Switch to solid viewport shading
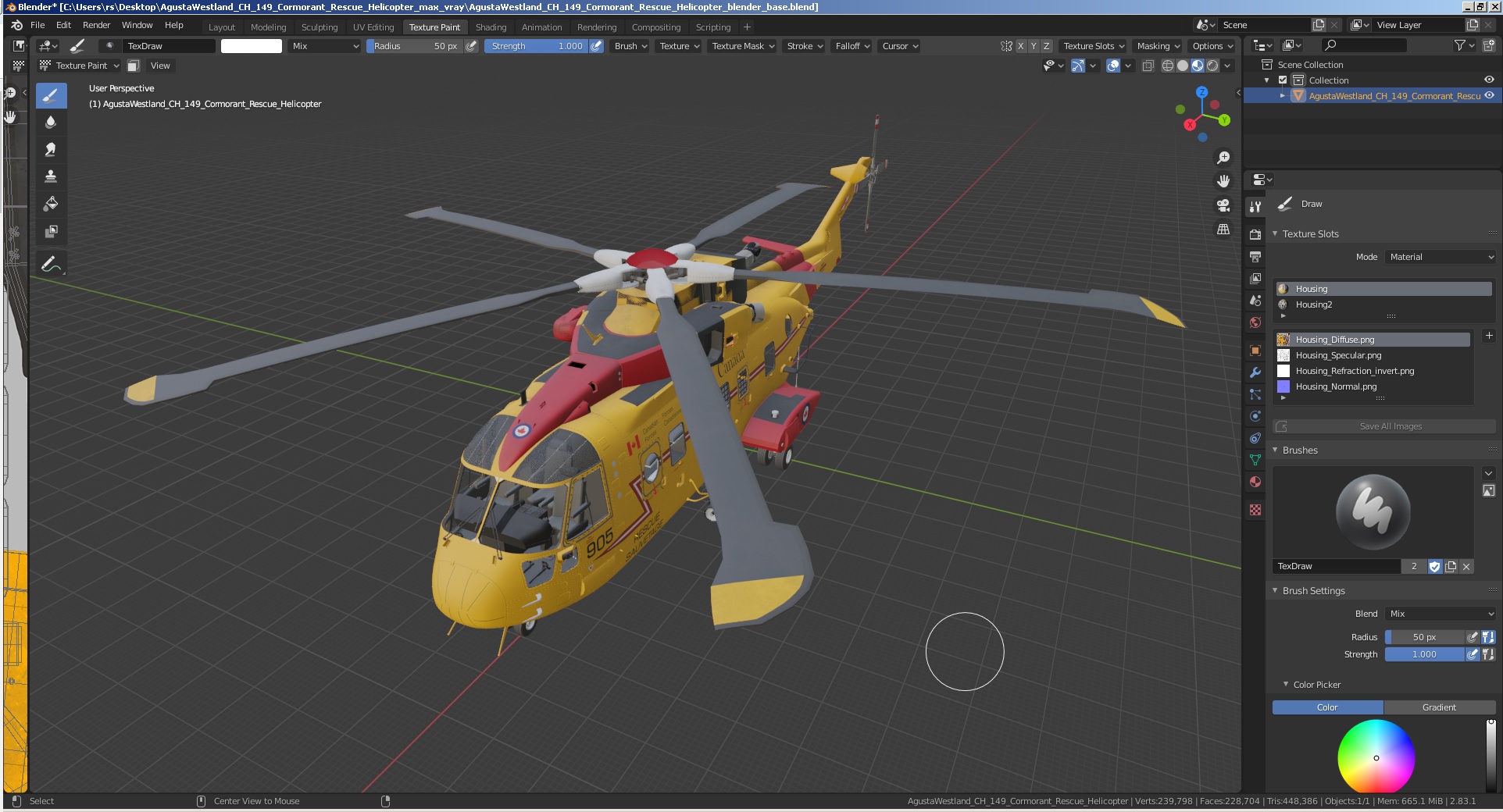 pos(1183,66)
